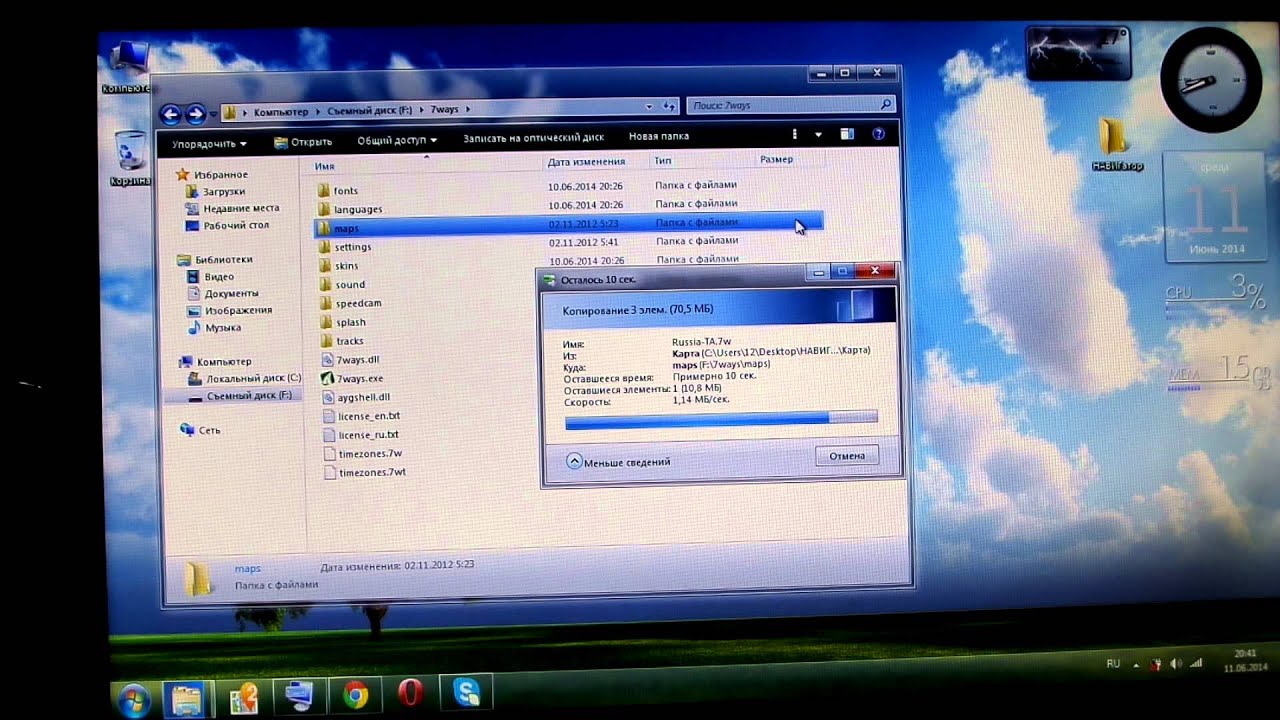Viewport: 1280px width, 720px height.
Task: Sort by the Тип column header
Action: (663, 160)
